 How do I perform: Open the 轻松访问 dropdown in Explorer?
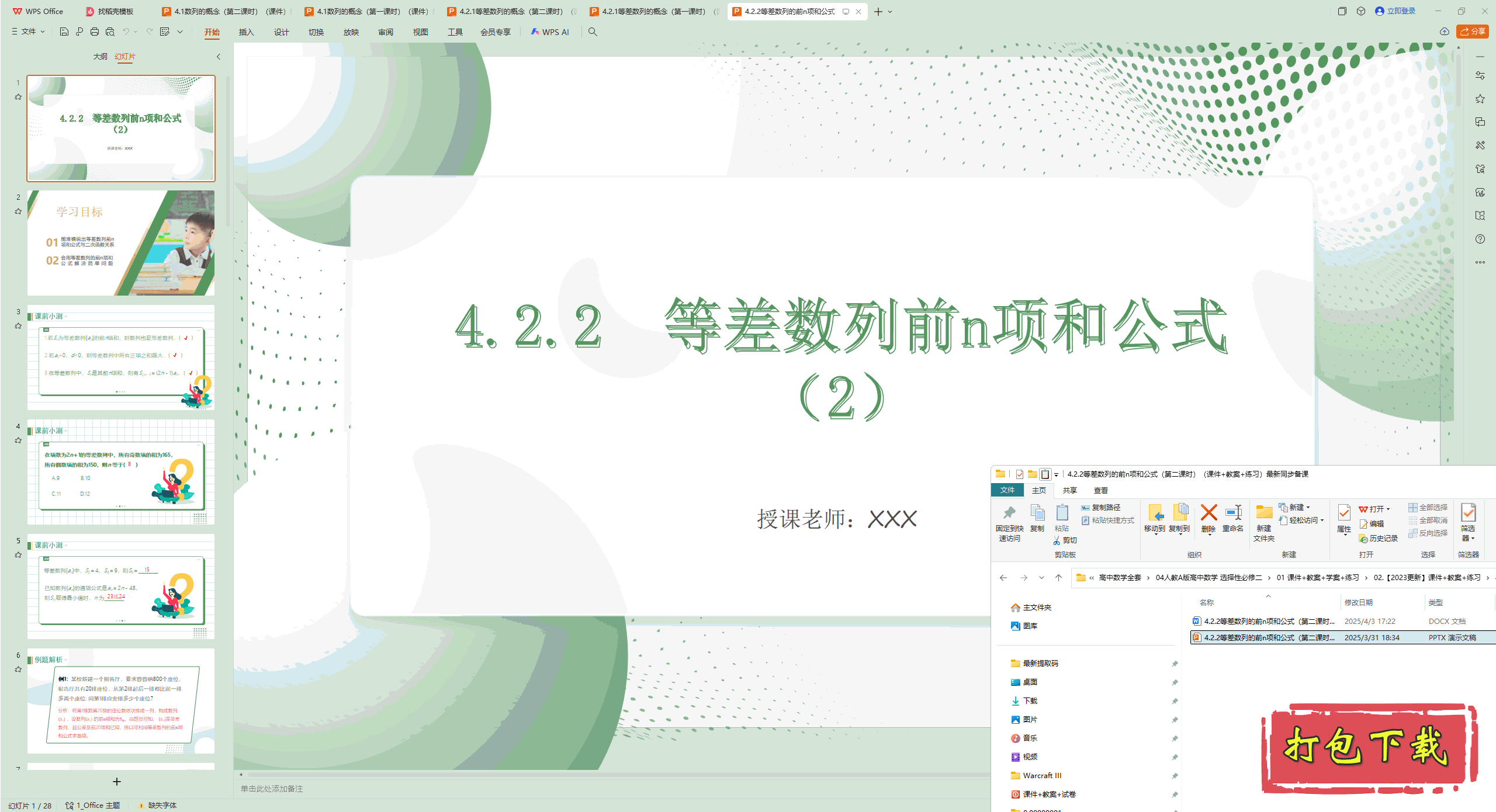click(1301, 520)
